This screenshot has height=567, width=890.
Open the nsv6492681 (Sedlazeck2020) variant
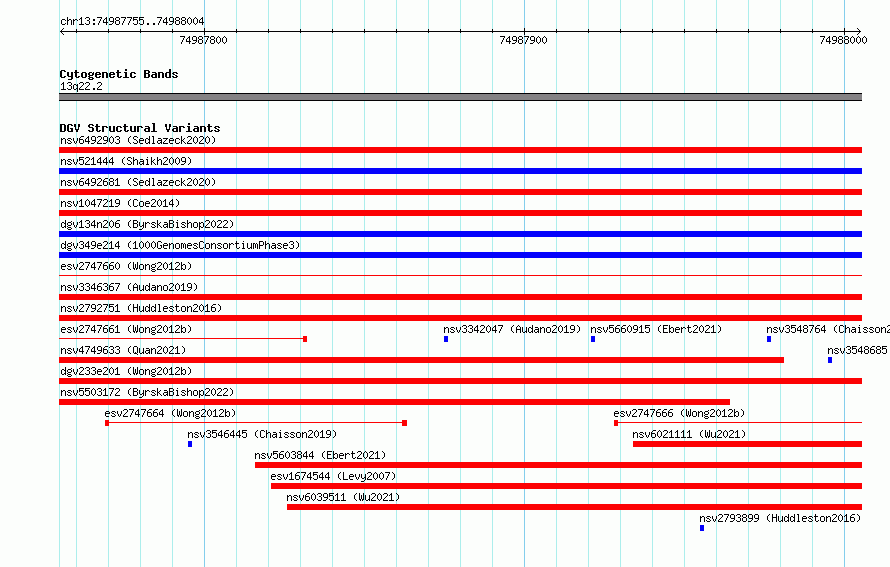tap(138, 182)
